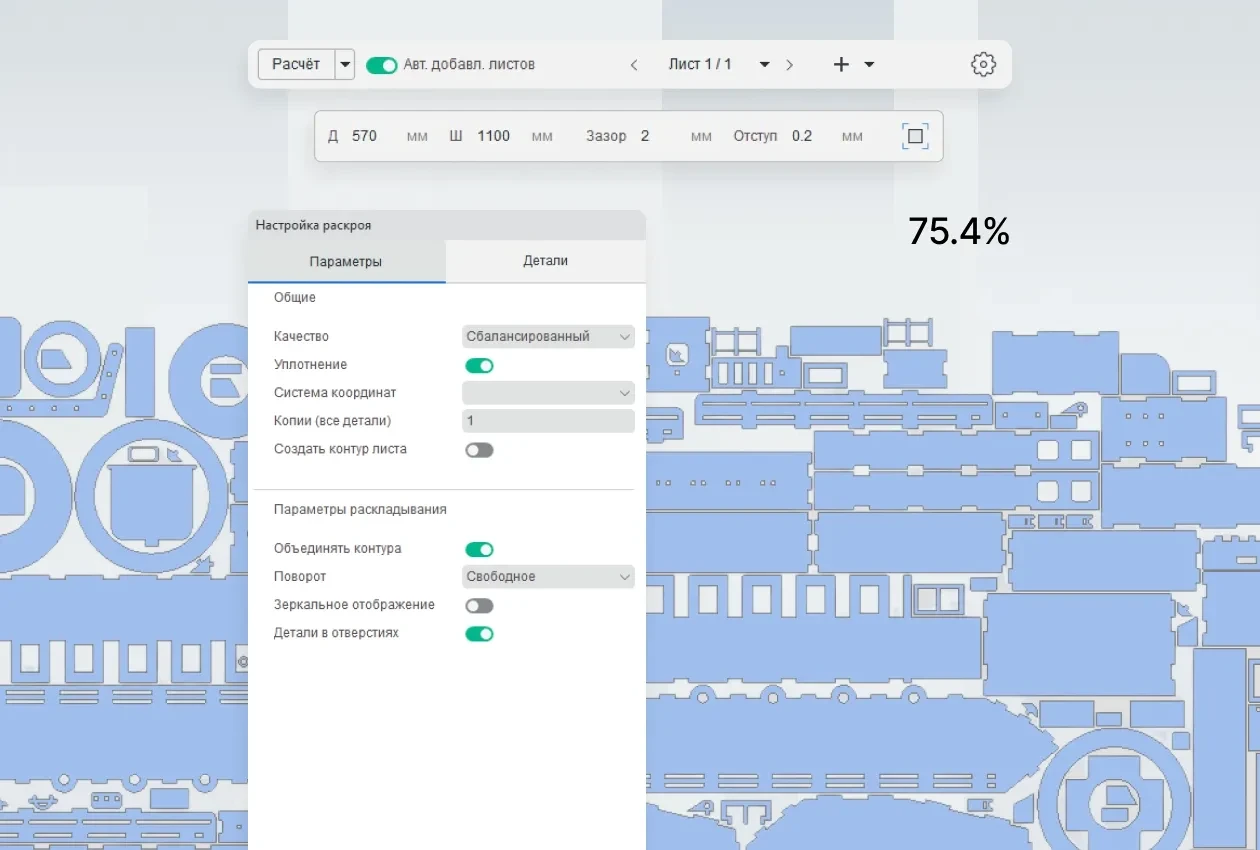Image resolution: width=1260 pixels, height=850 pixels.
Task: Click the Настройка раскроя panel title
Action: click(313, 226)
